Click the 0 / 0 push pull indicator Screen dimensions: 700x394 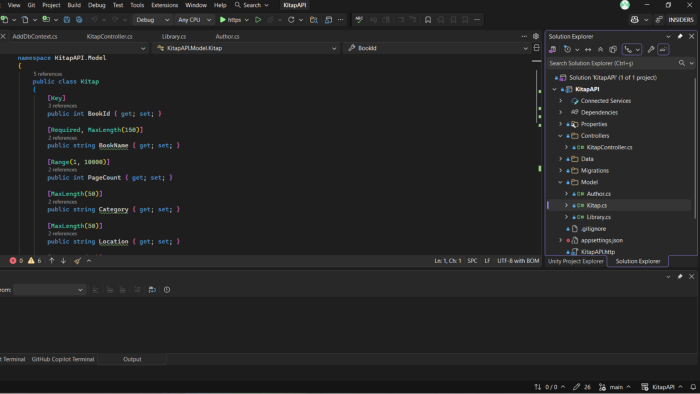point(550,387)
